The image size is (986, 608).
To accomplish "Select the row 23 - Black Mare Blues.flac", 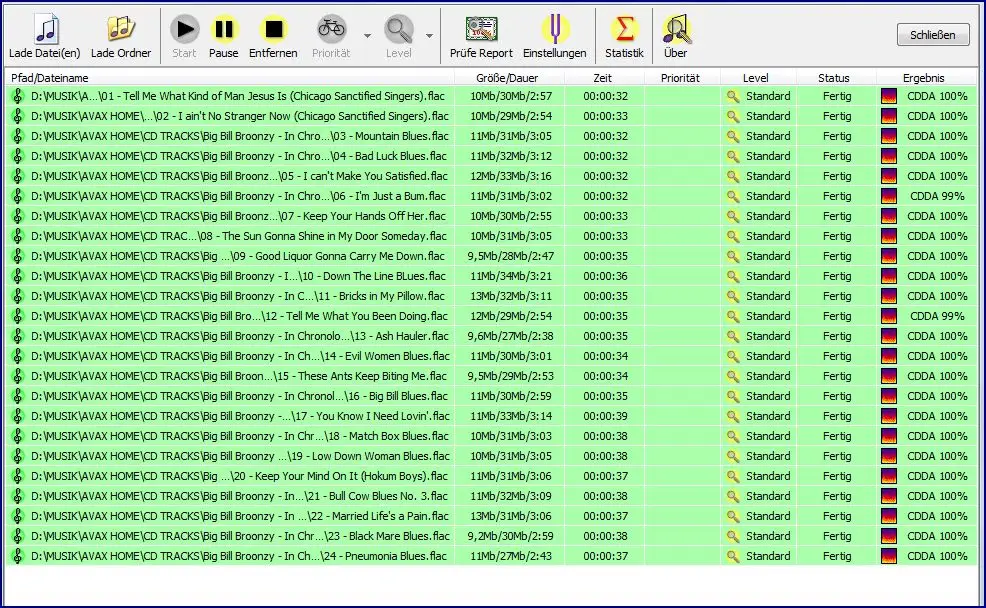I will [x=491, y=536].
